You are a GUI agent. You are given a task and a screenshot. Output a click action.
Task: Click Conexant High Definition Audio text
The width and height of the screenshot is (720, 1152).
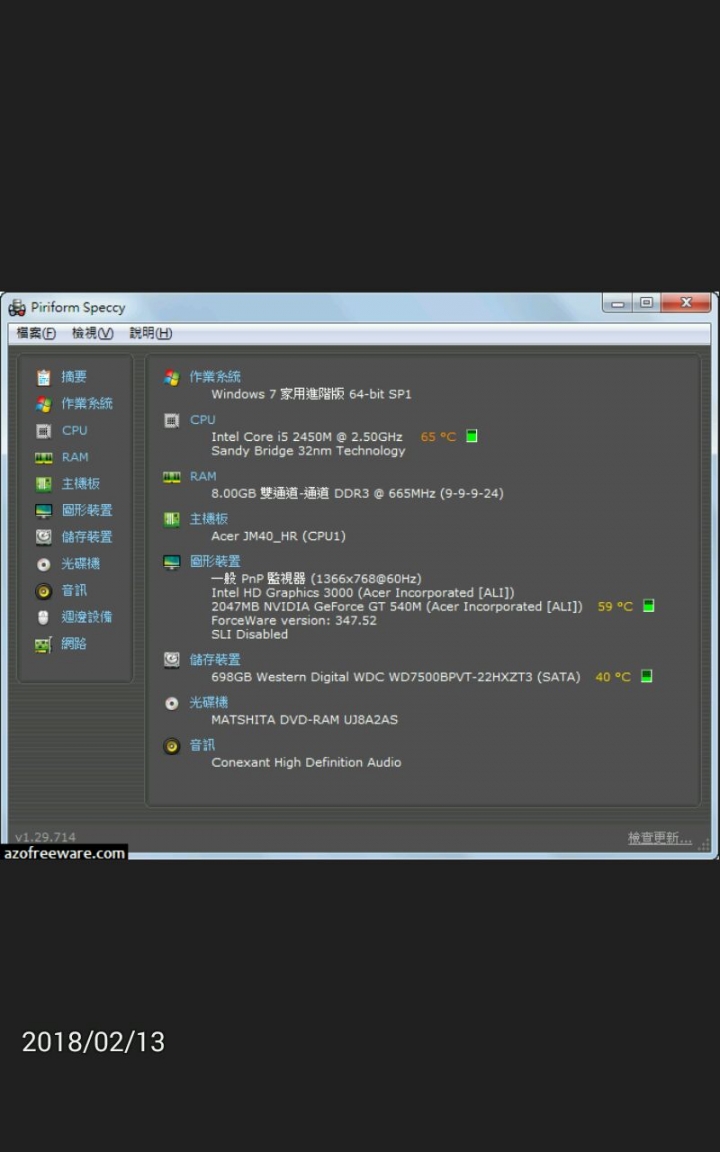click(x=306, y=763)
